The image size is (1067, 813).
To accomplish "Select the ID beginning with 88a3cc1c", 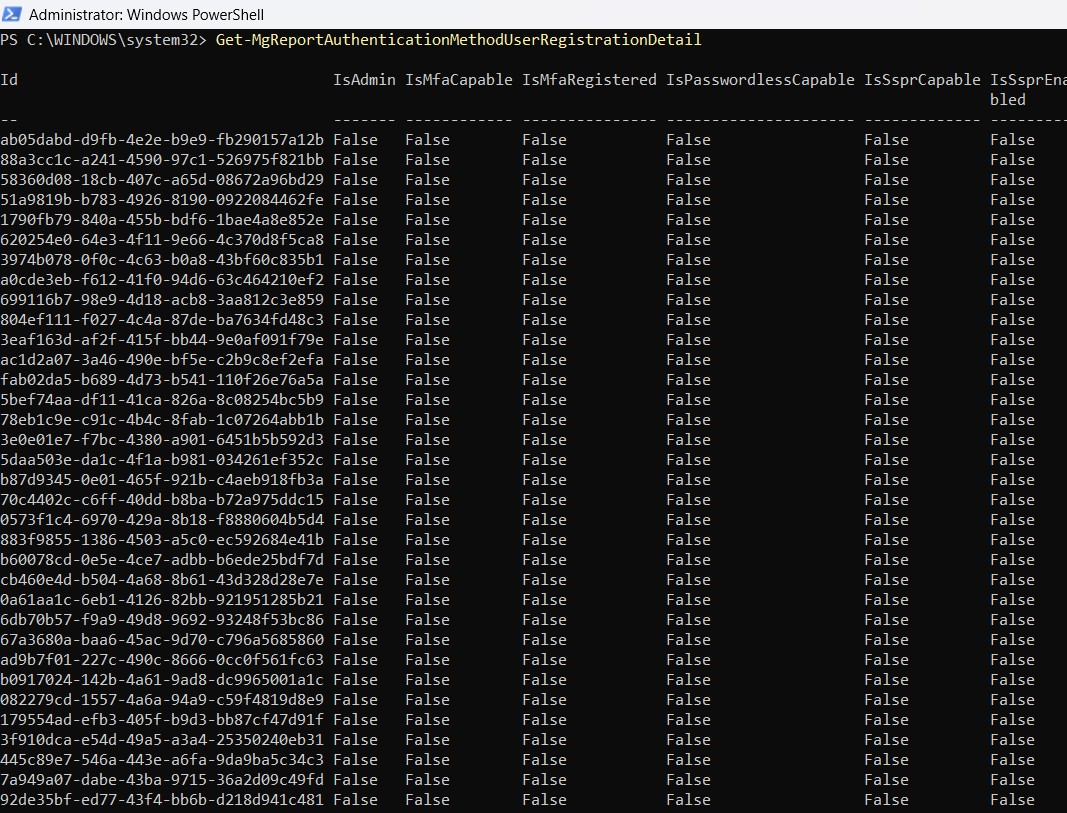I will (162, 160).
